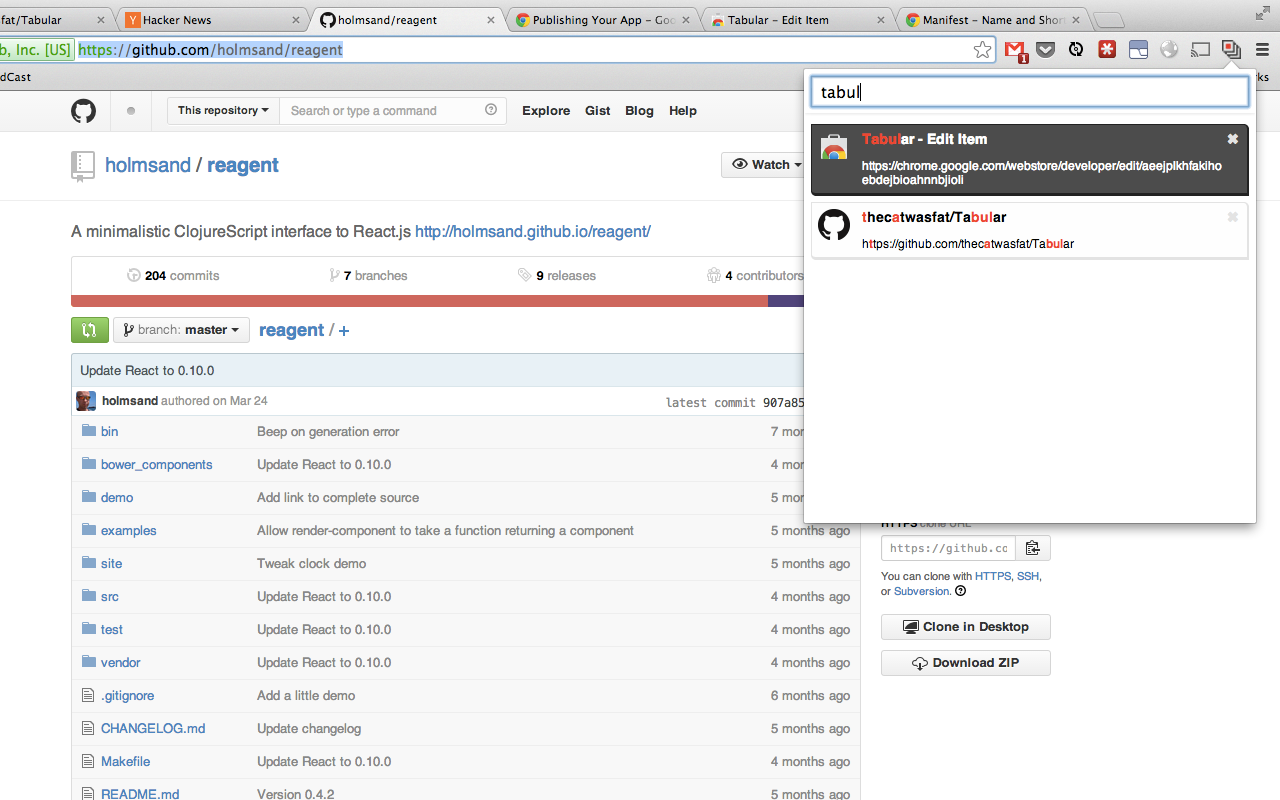Click the purple language bar segment

[786, 301]
